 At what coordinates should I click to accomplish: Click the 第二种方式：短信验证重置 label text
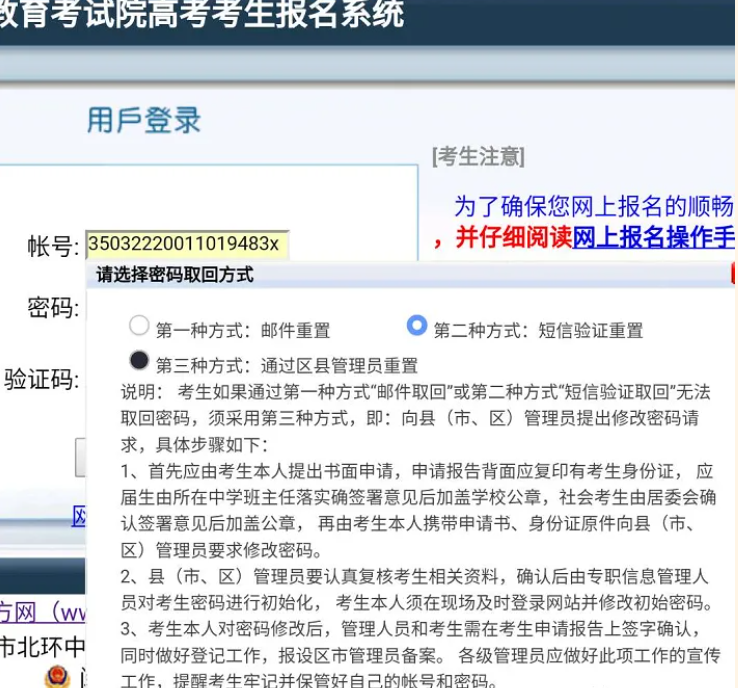pyautogui.click(x=538, y=330)
